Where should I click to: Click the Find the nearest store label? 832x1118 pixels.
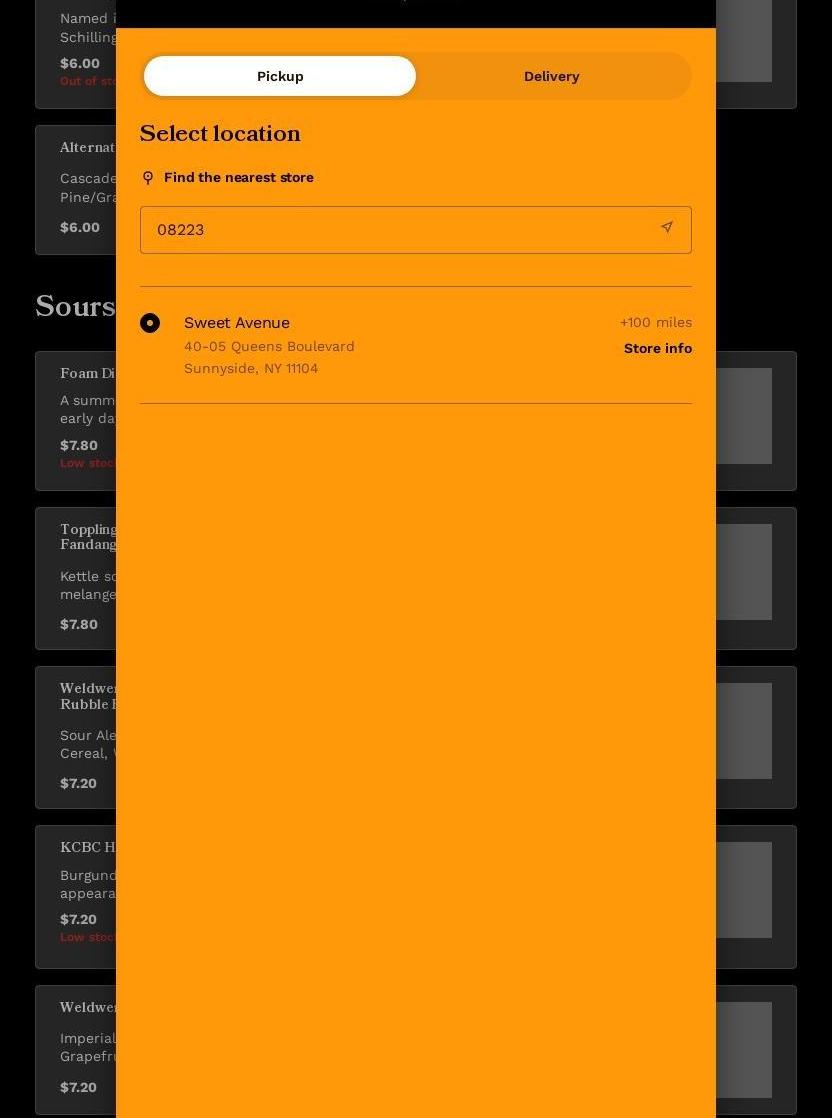click(239, 178)
